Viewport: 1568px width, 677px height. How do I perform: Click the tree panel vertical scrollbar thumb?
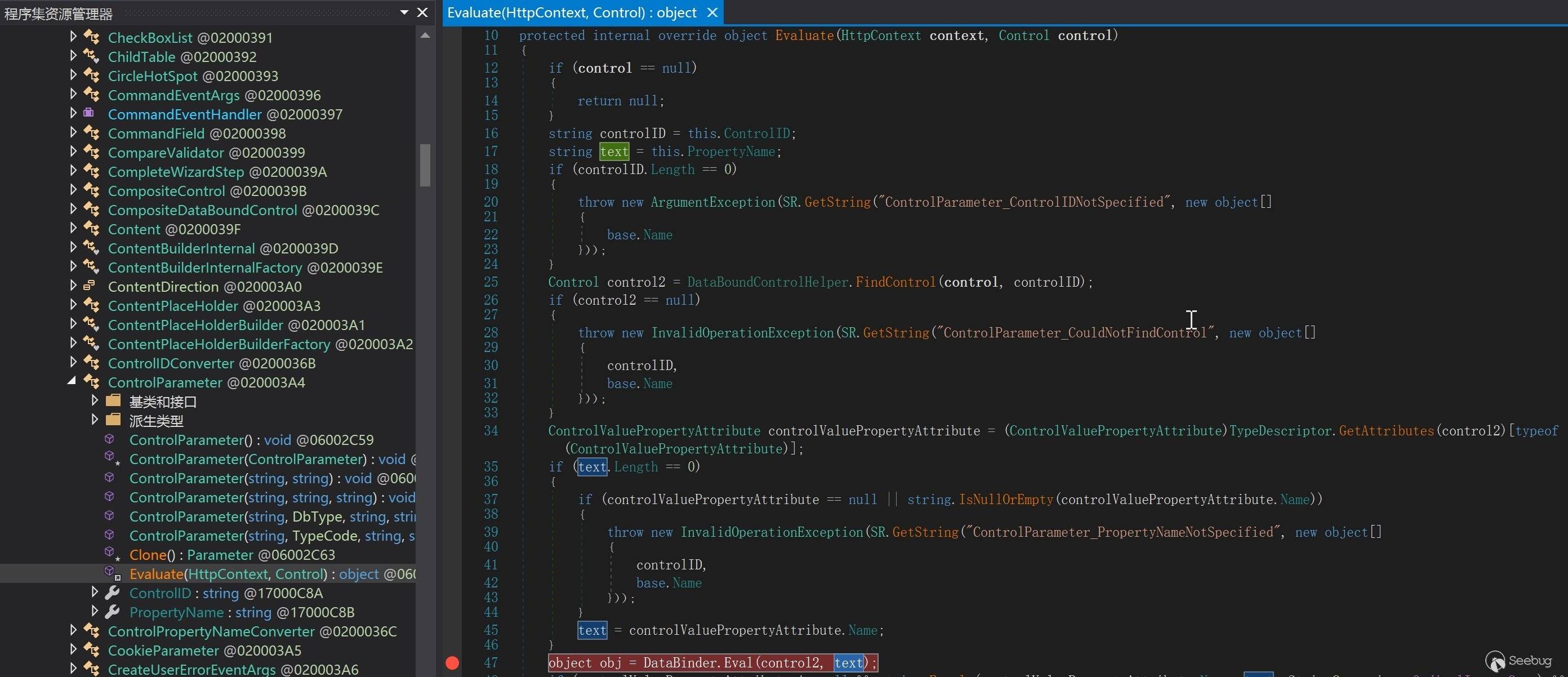tap(425, 164)
